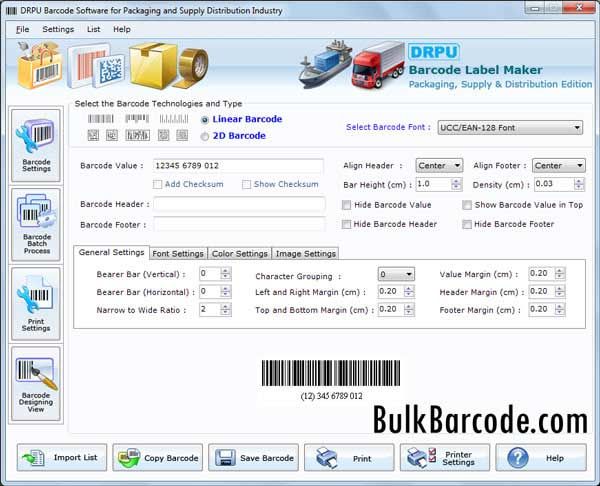The image size is (600, 486).
Task: Click the Save Barcode floppy icon button
Action: [253, 457]
